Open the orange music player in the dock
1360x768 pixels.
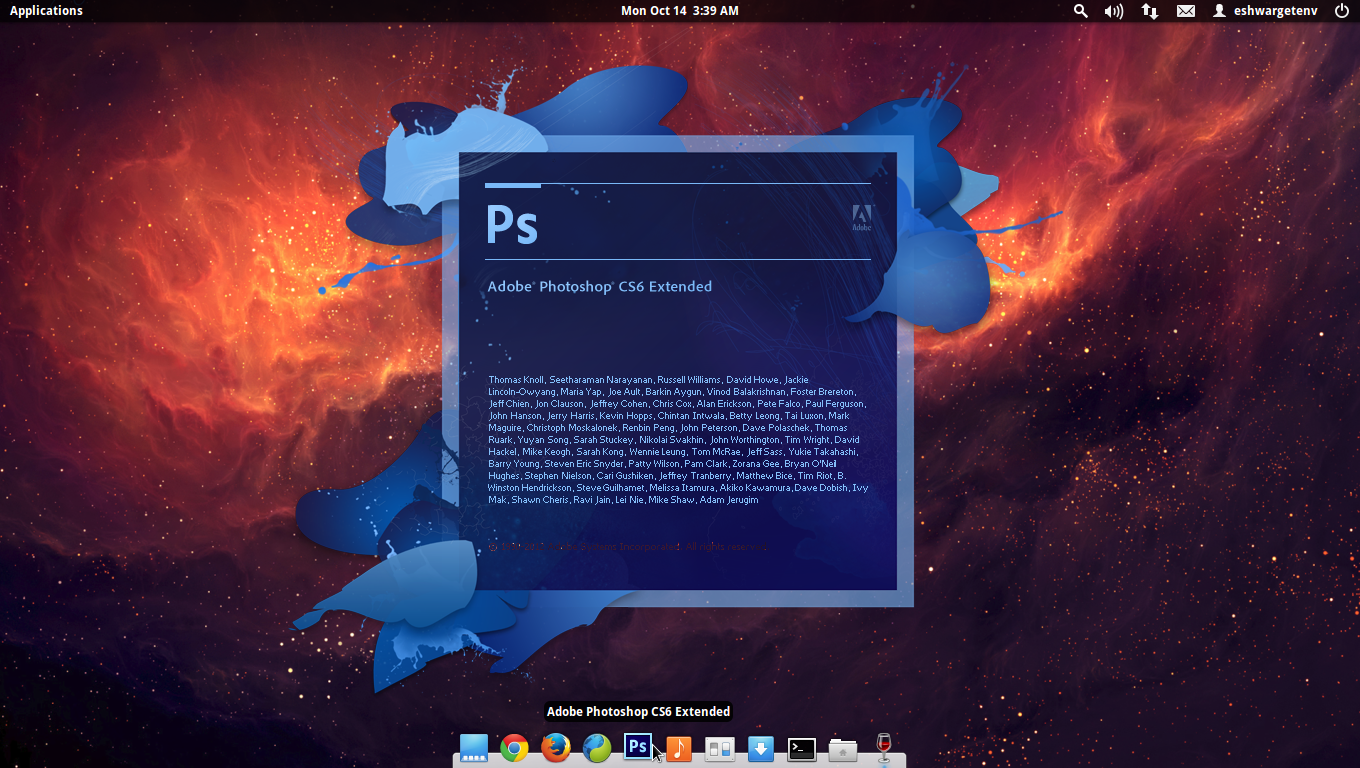pos(679,748)
